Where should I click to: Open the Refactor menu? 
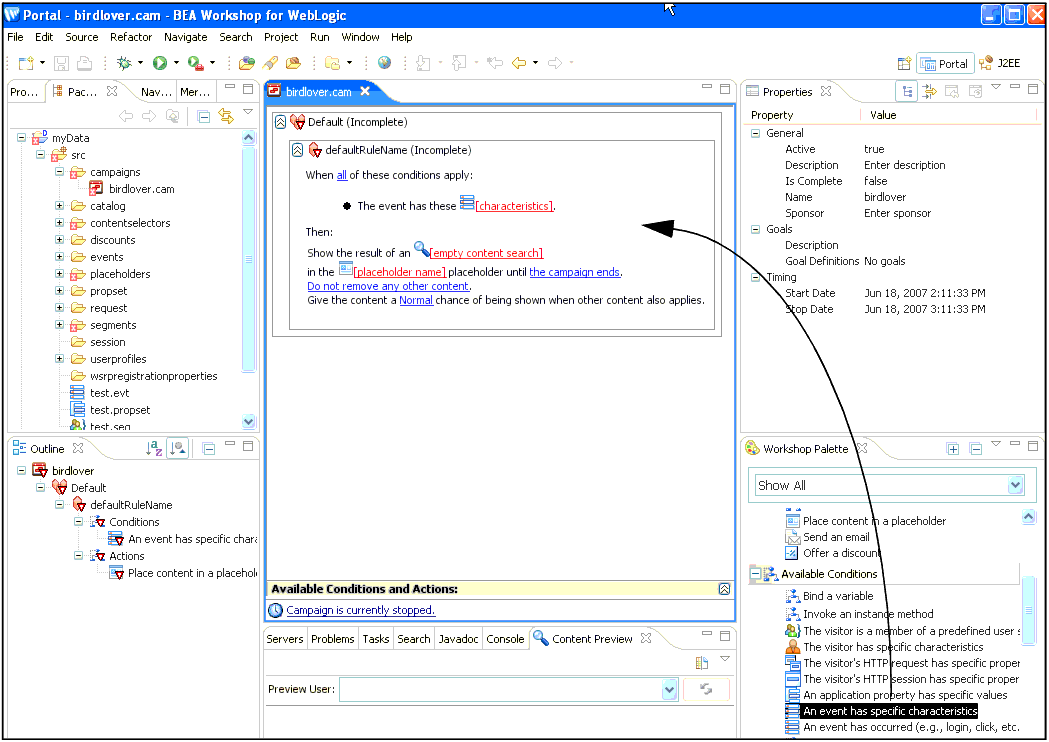click(131, 37)
